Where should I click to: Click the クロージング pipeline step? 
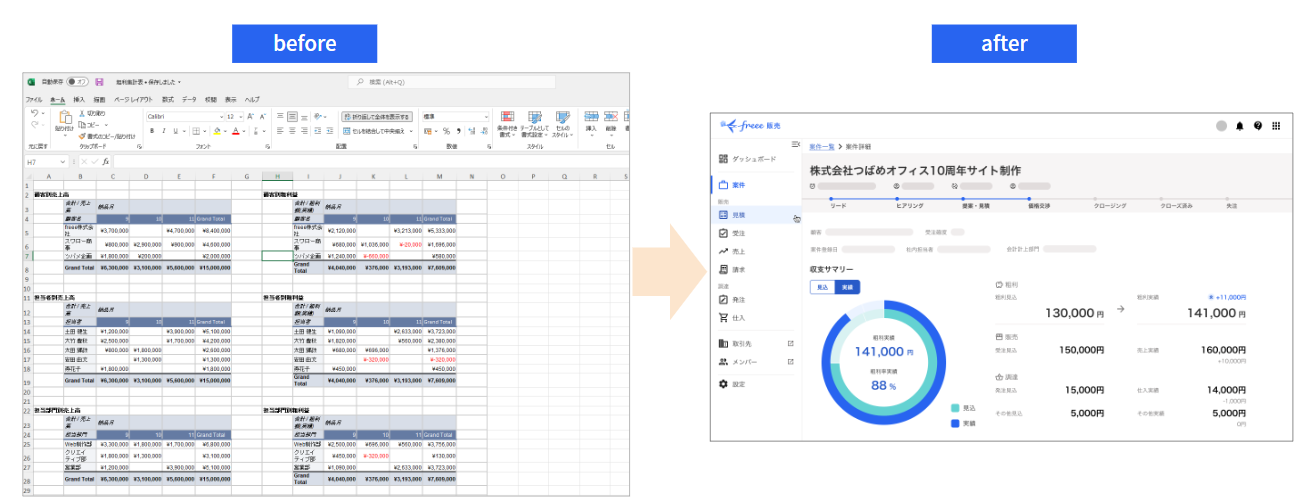coord(1110,204)
